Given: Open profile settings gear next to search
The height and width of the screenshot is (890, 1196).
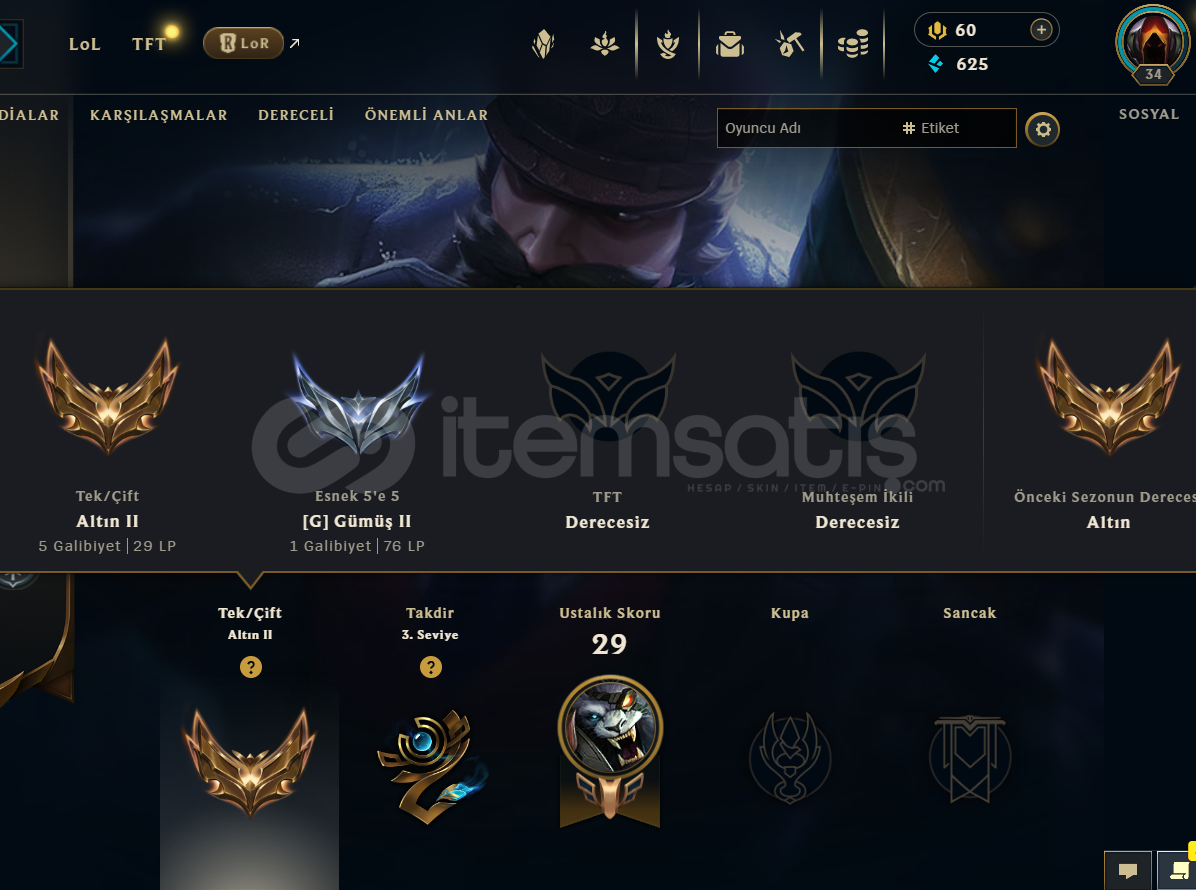Looking at the screenshot, I should point(1043,129).
